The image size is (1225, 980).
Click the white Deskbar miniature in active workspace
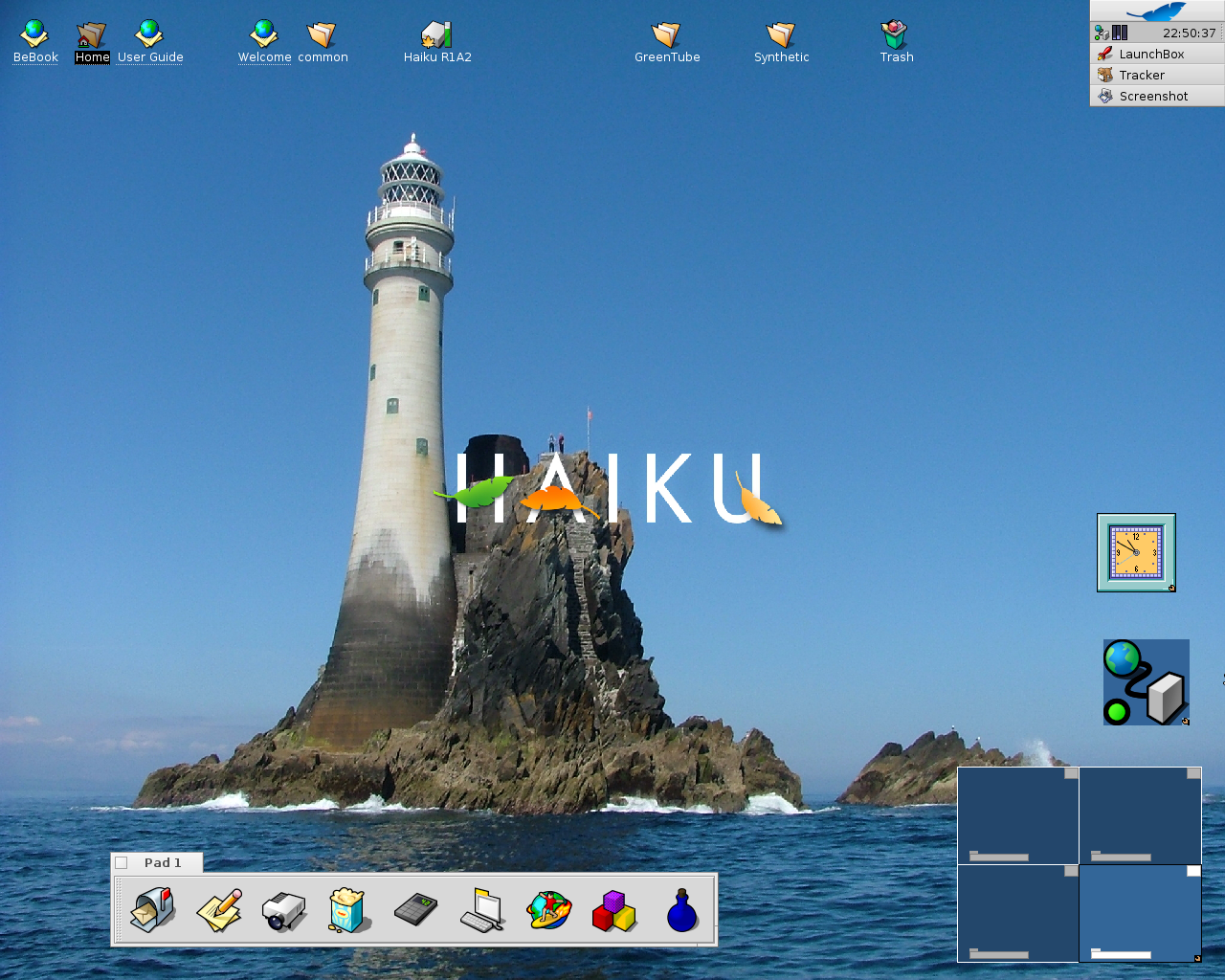pos(1193,871)
